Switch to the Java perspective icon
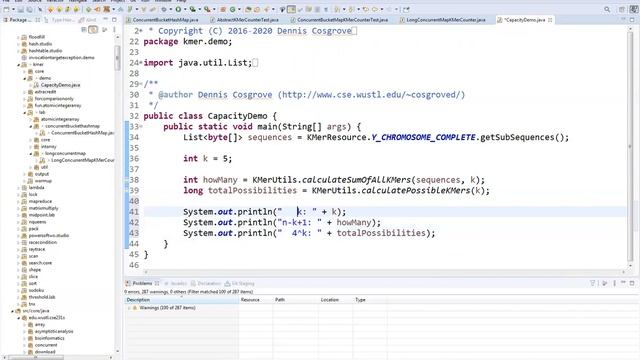The image size is (640, 360). 633,9
